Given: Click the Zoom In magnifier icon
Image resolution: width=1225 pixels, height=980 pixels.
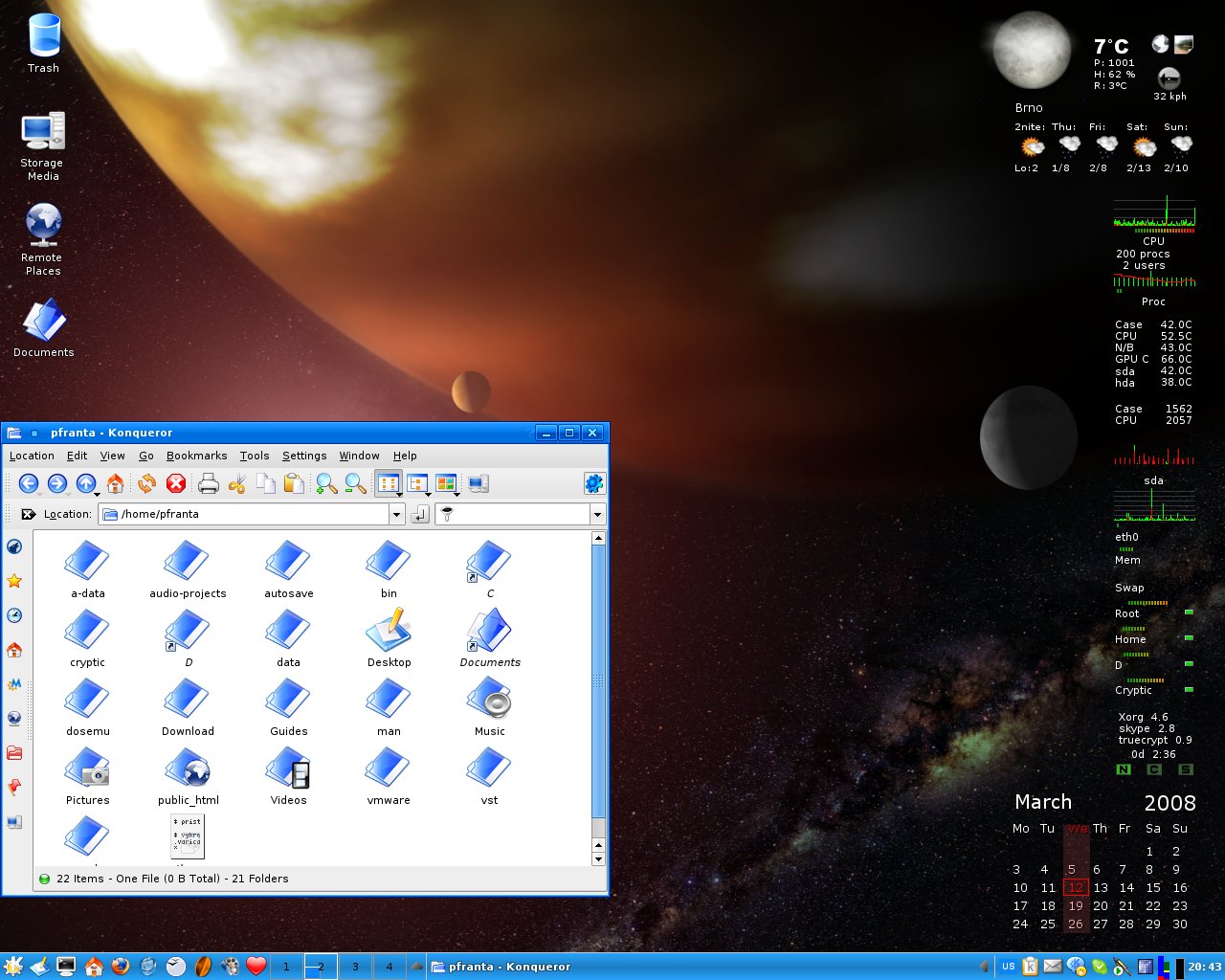Looking at the screenshot, I should (326, 484).
